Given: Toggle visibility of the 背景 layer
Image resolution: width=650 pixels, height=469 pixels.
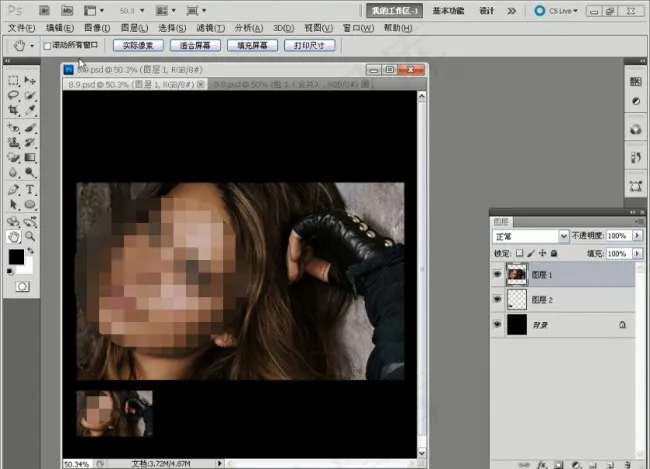Looking at the screenshot, I should (x=498, y=324).
